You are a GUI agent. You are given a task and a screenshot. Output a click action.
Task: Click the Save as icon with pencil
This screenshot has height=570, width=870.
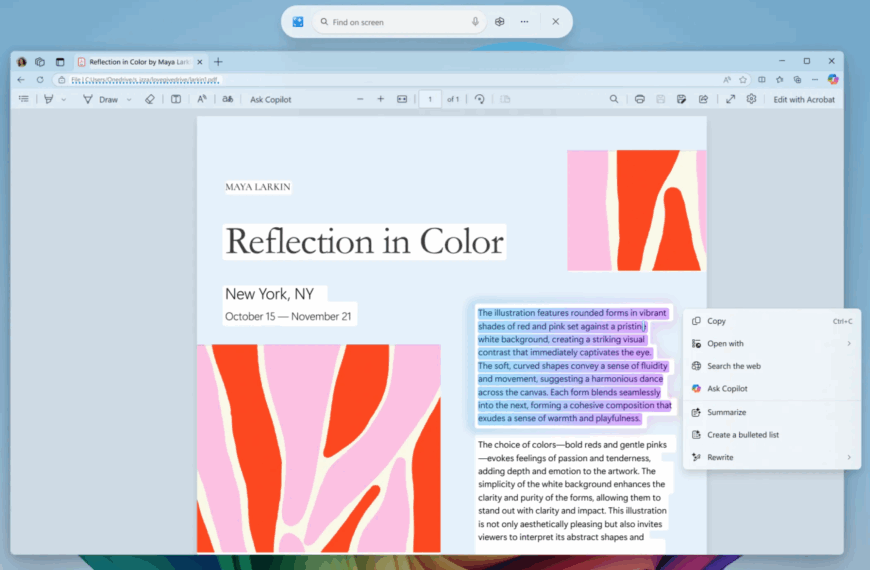pyautogui.click(x=681, y=99)
